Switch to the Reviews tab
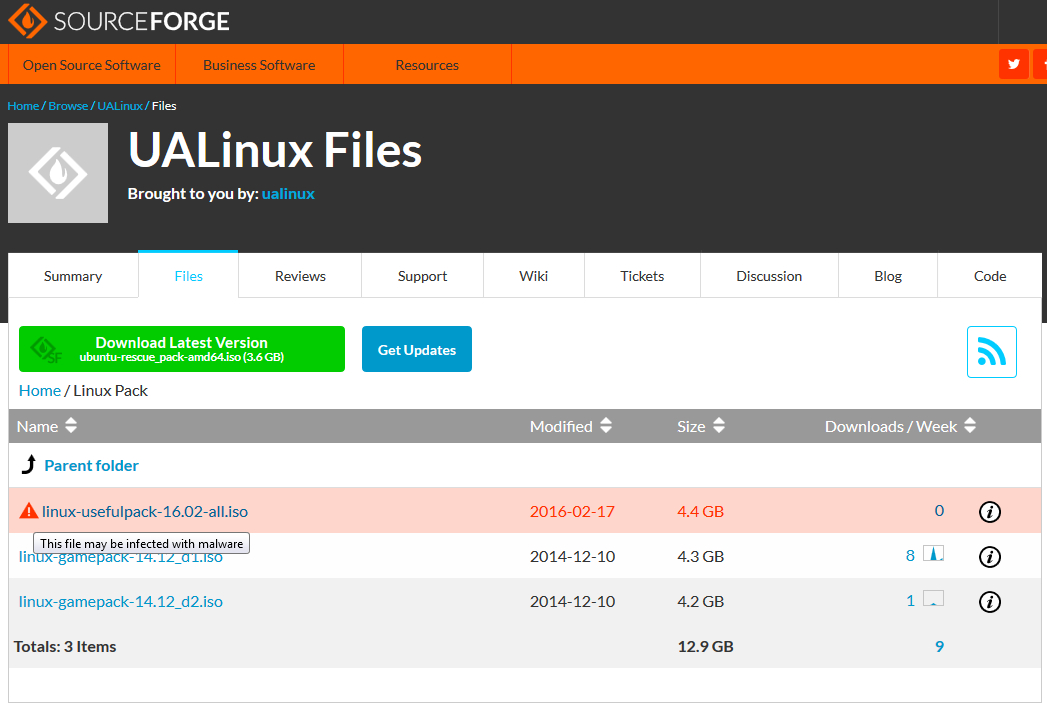Image resolution: width=1047 pixels, height=711 pixels. (x=300, y=276)
